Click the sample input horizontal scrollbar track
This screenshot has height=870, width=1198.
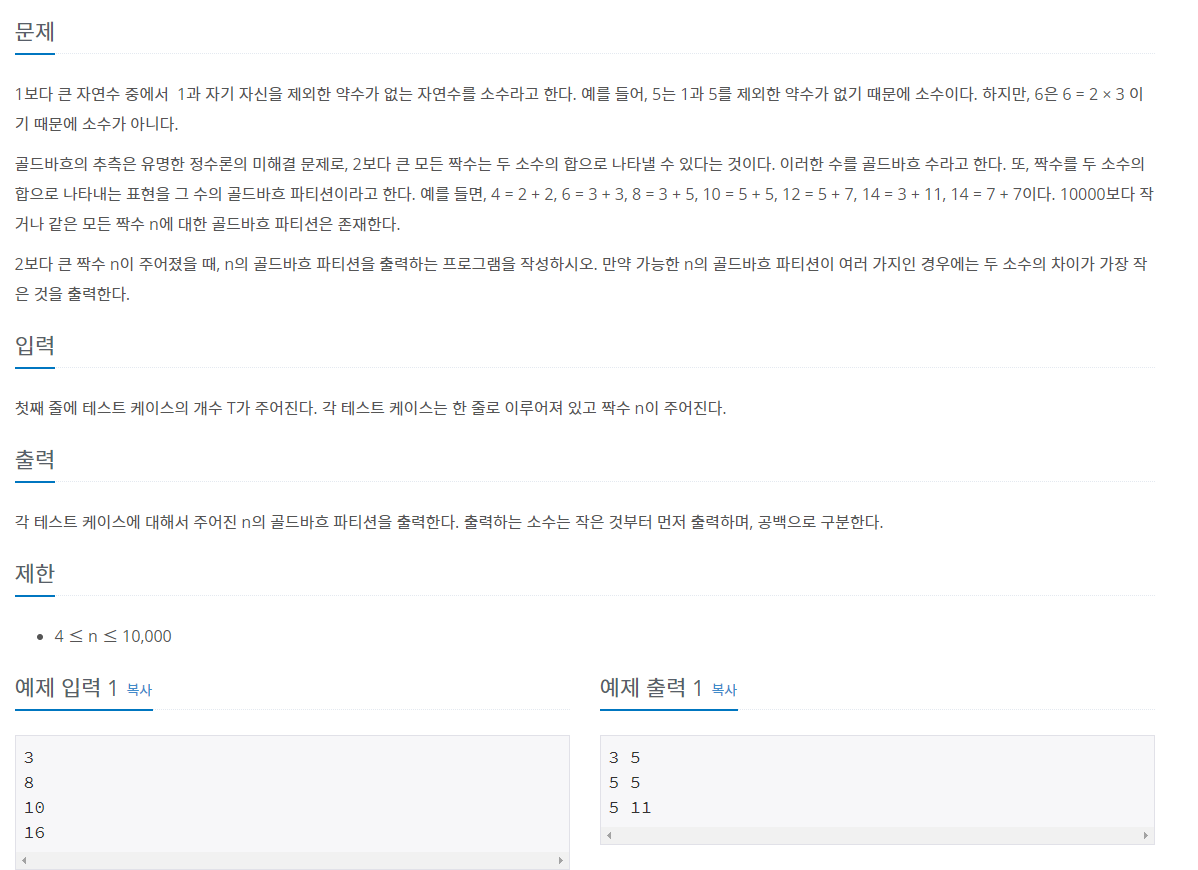pos(293,861)
